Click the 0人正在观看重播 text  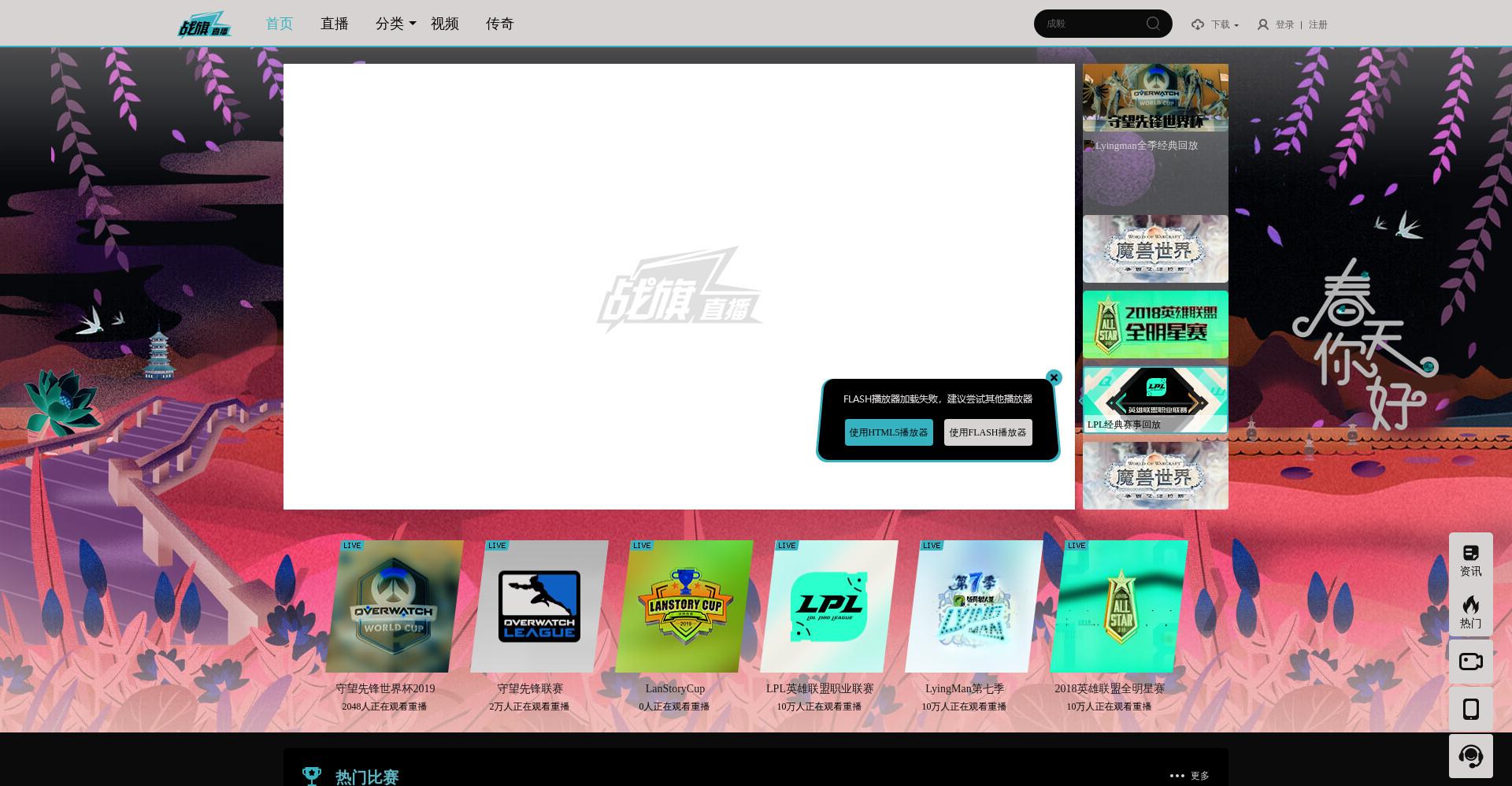[674, 706]
